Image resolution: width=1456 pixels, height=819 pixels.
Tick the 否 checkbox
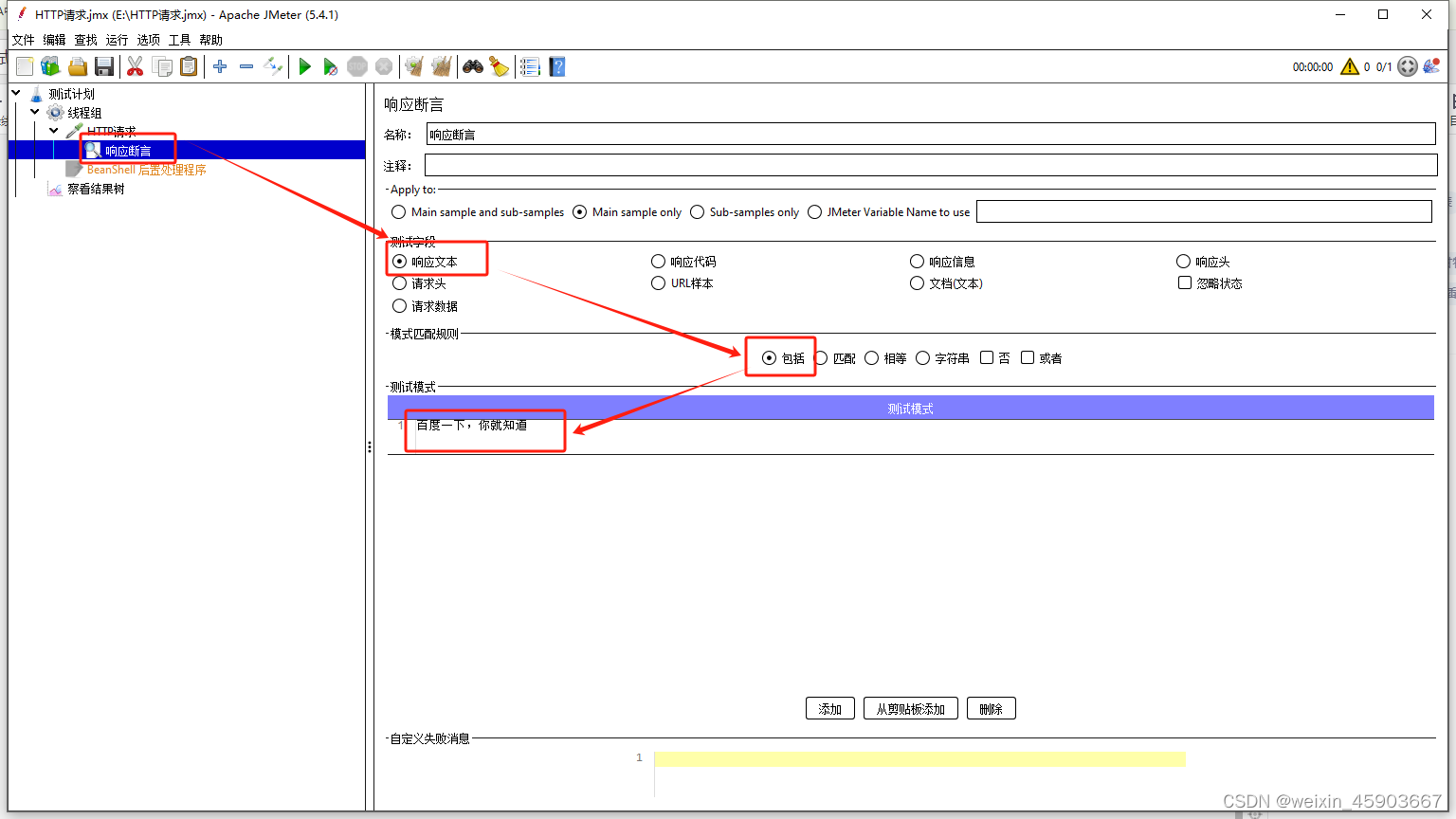pyautogui.click(x=995, y=358)
